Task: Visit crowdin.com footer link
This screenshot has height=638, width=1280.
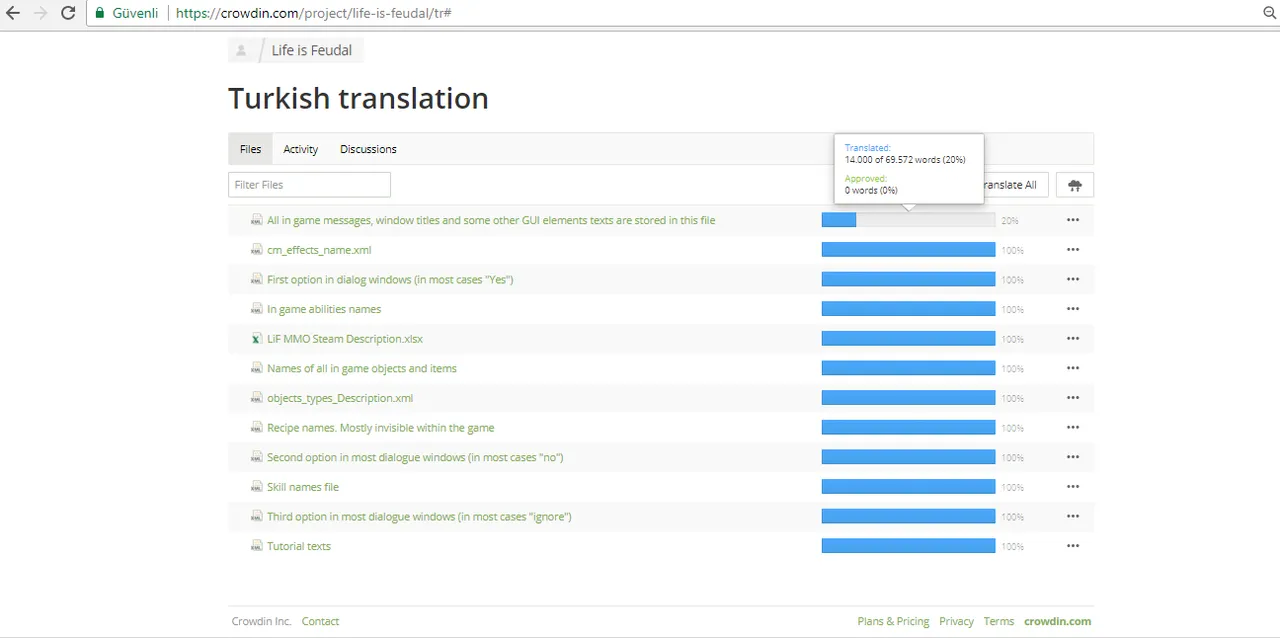Action: pos(1057,621)
